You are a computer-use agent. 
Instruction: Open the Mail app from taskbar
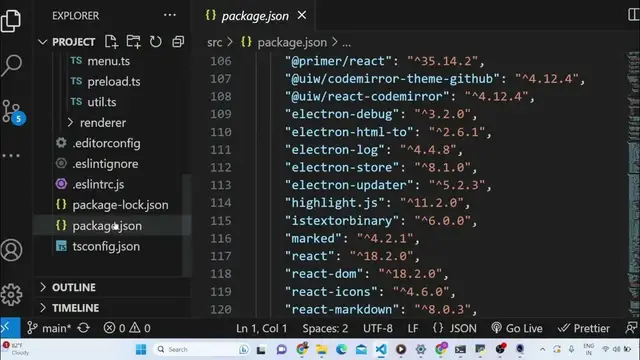pos(361,349)
